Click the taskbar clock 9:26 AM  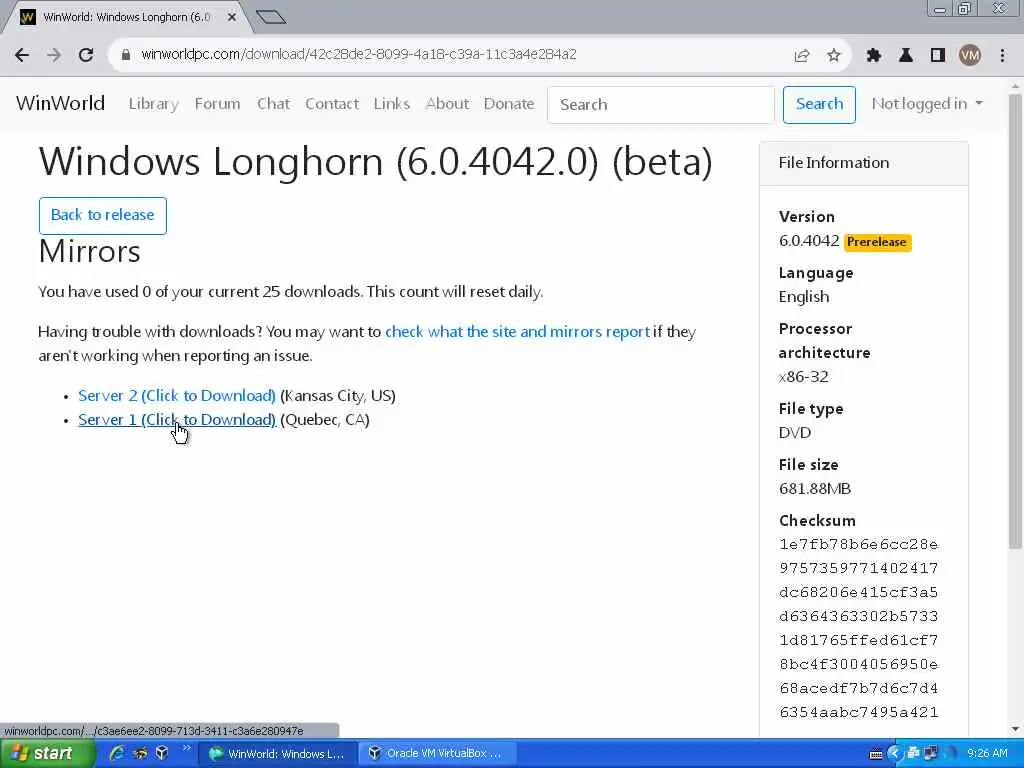987,754
